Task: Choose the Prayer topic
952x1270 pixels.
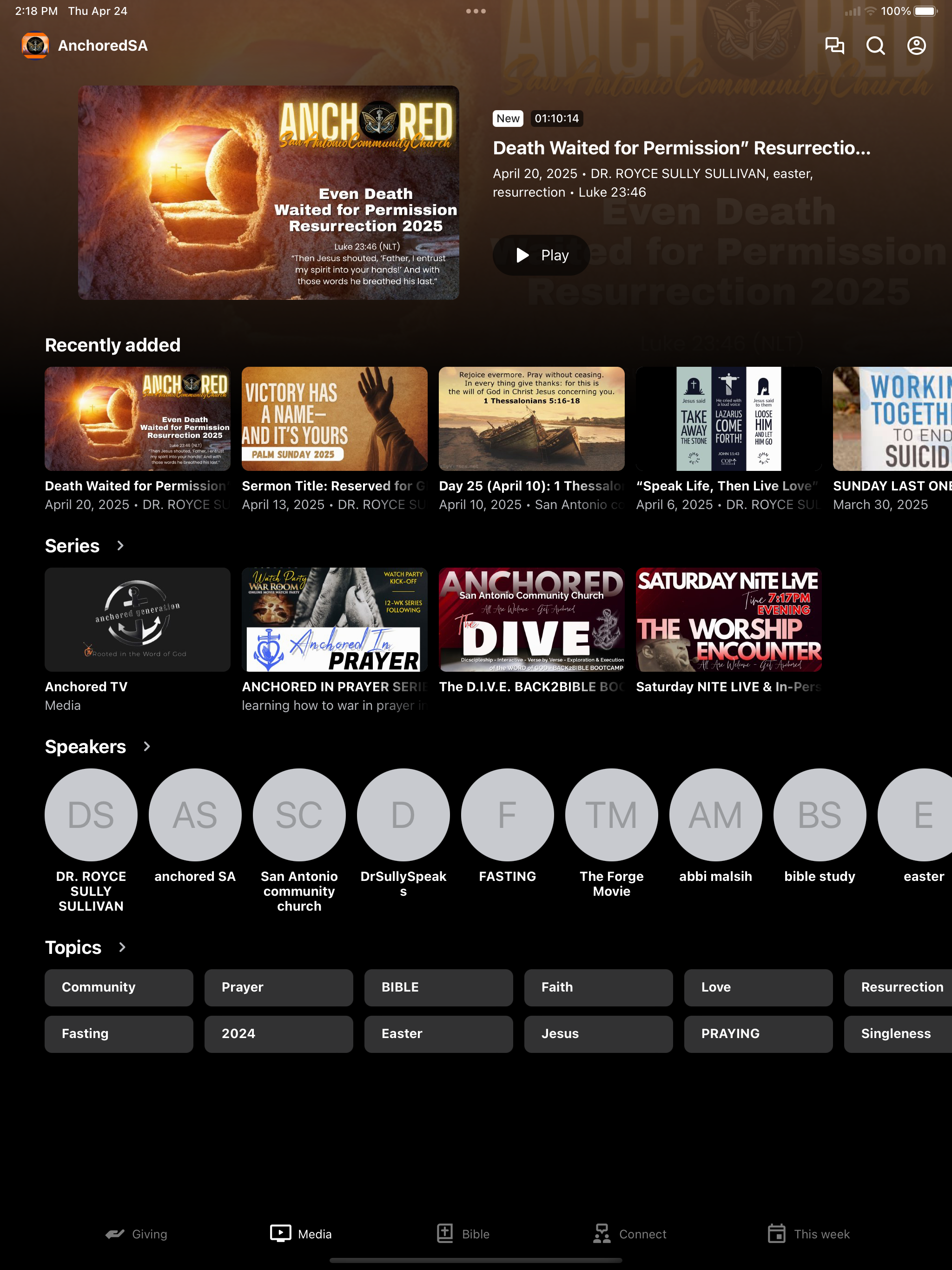Action: (278, 987)
